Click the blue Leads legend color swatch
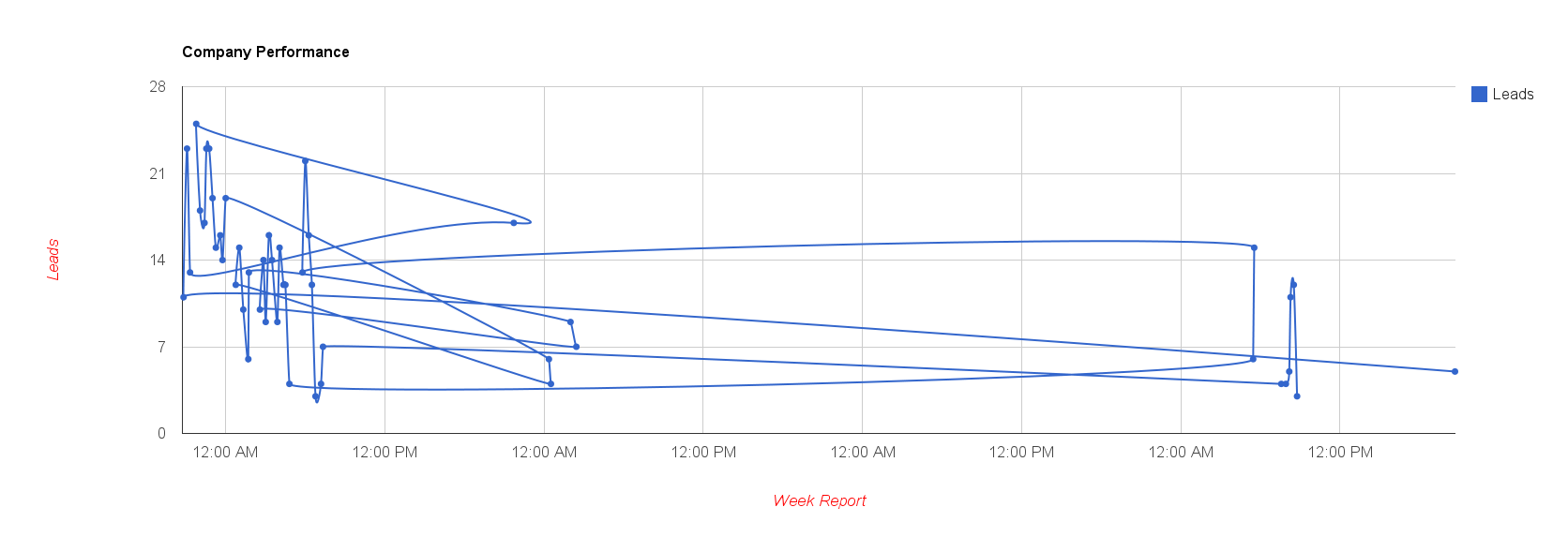The width and height of the screenshot is (1568, 537). pyautogui.click(x=1479, y=94)
